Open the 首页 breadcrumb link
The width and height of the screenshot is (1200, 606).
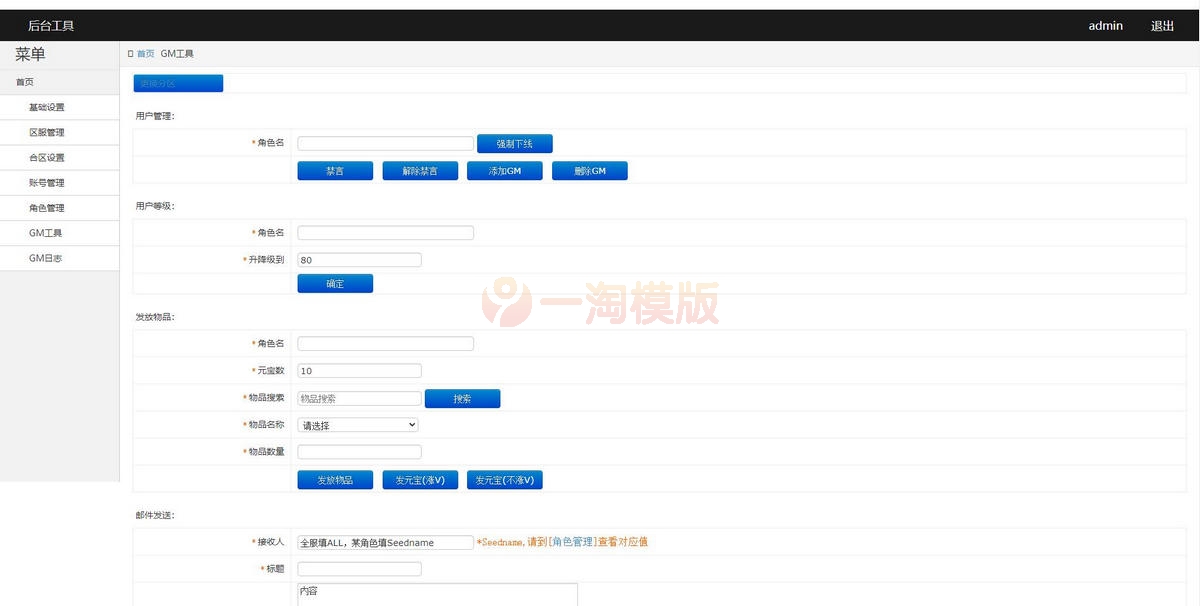146,54
